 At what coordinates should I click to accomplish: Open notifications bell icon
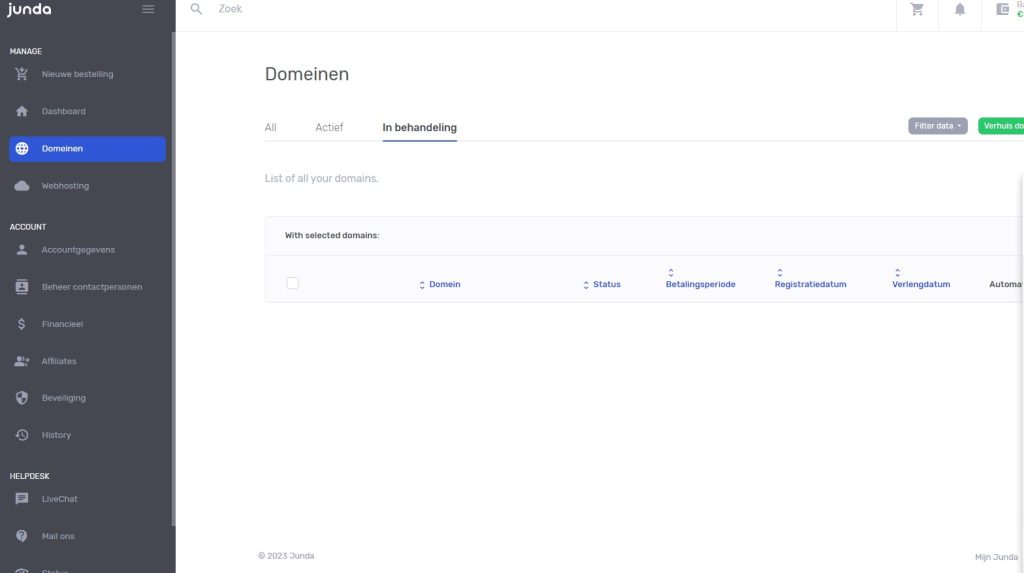coord(960,9)
